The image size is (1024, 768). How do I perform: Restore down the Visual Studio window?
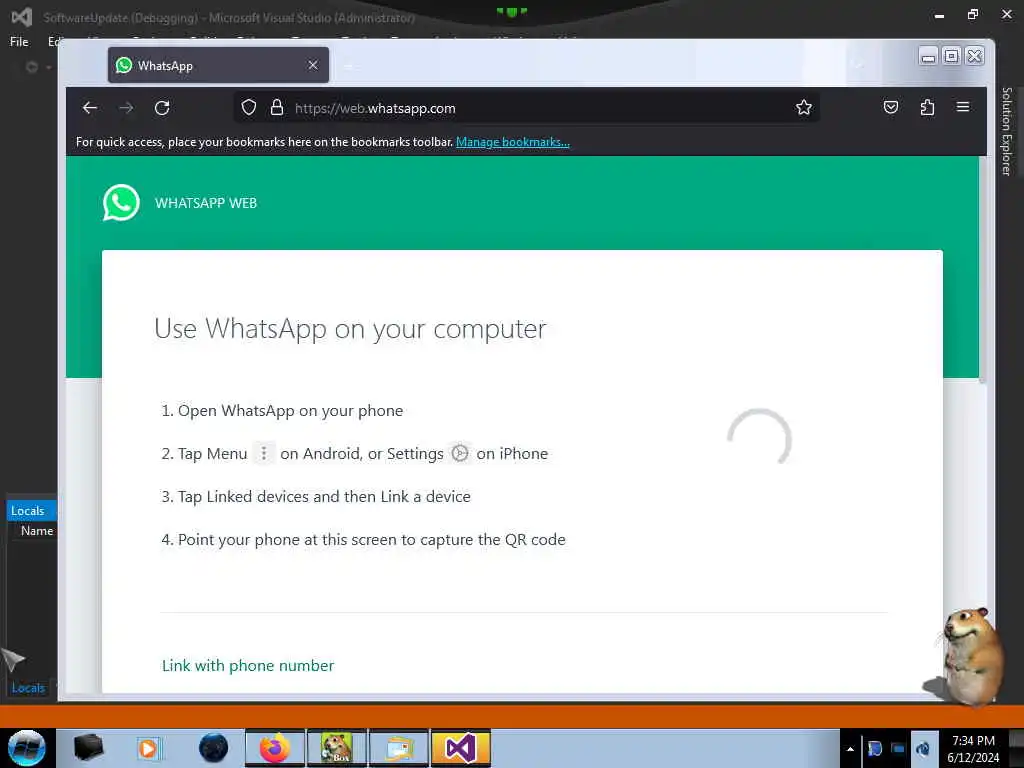point(973,14)
